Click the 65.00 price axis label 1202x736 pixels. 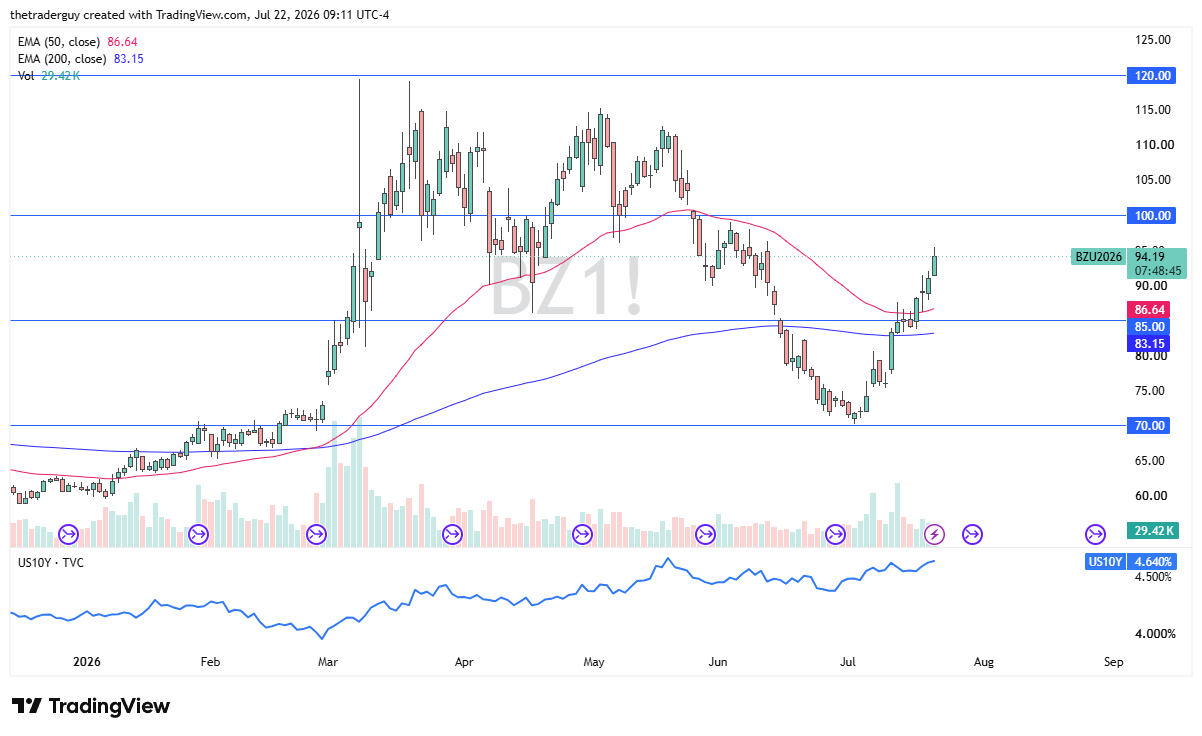[x=1152, y=461]
